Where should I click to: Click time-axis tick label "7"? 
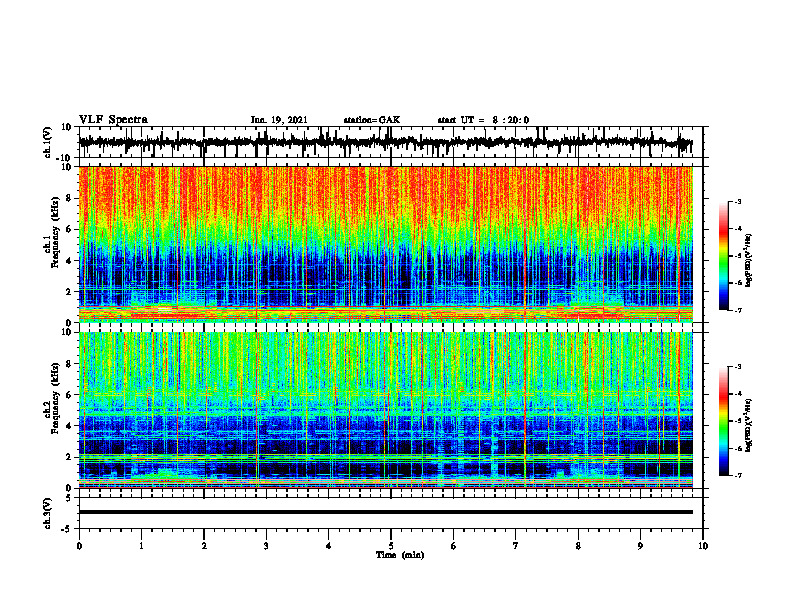[516, 546]
